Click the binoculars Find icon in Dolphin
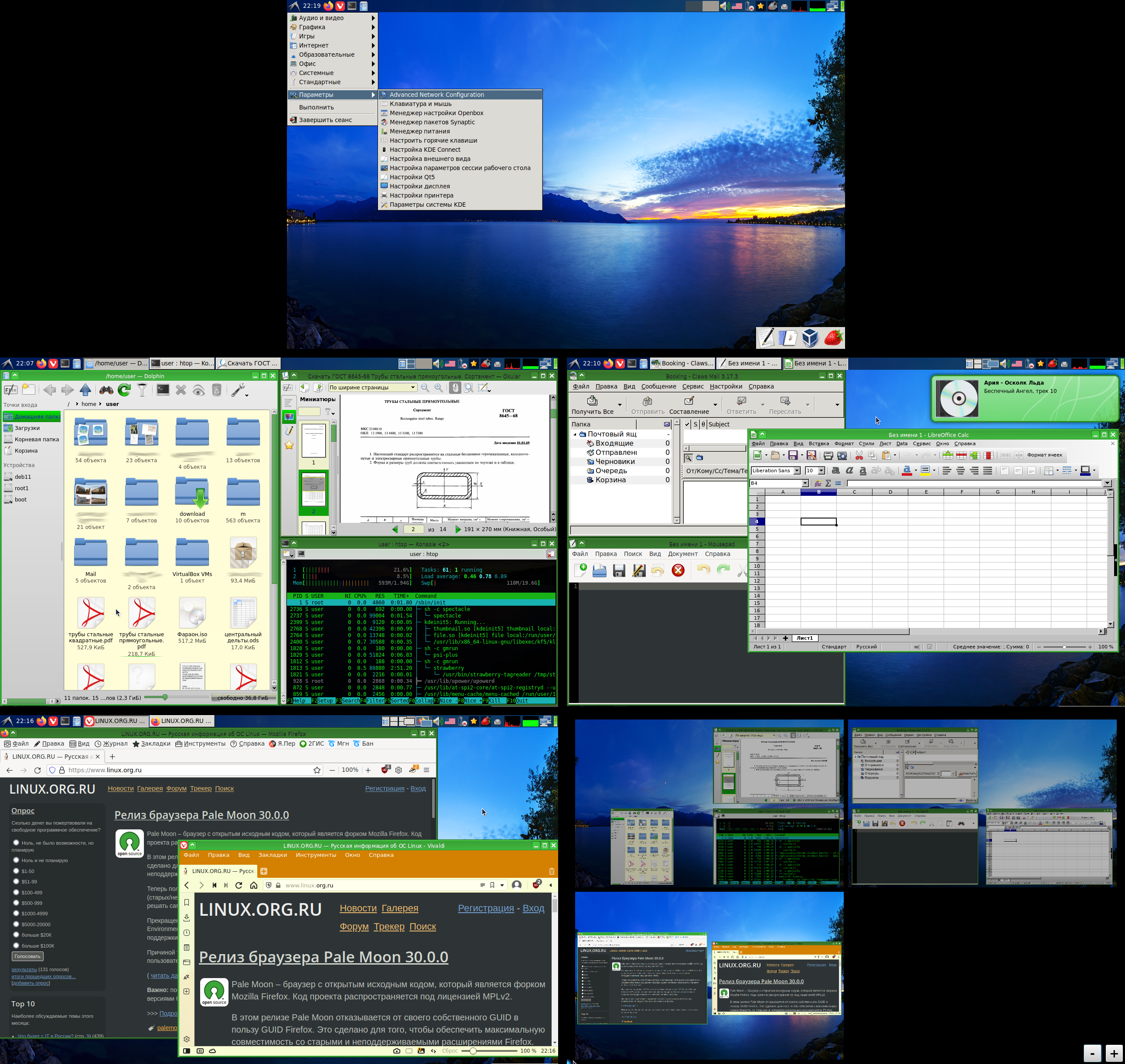Viewport: 1125px width, 1064px height. pos(106,390)
